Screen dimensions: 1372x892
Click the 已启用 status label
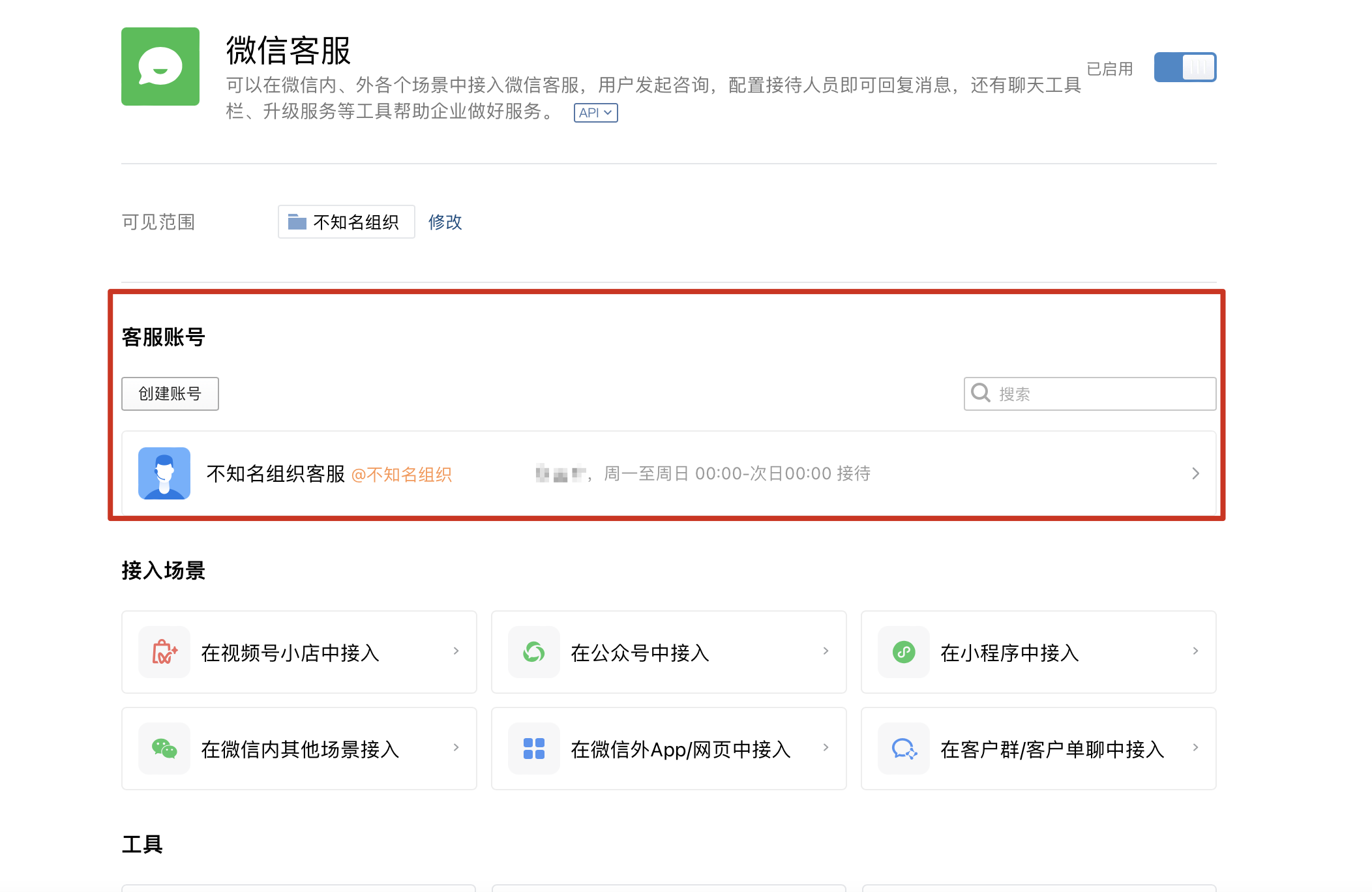tap(1110, 68)
